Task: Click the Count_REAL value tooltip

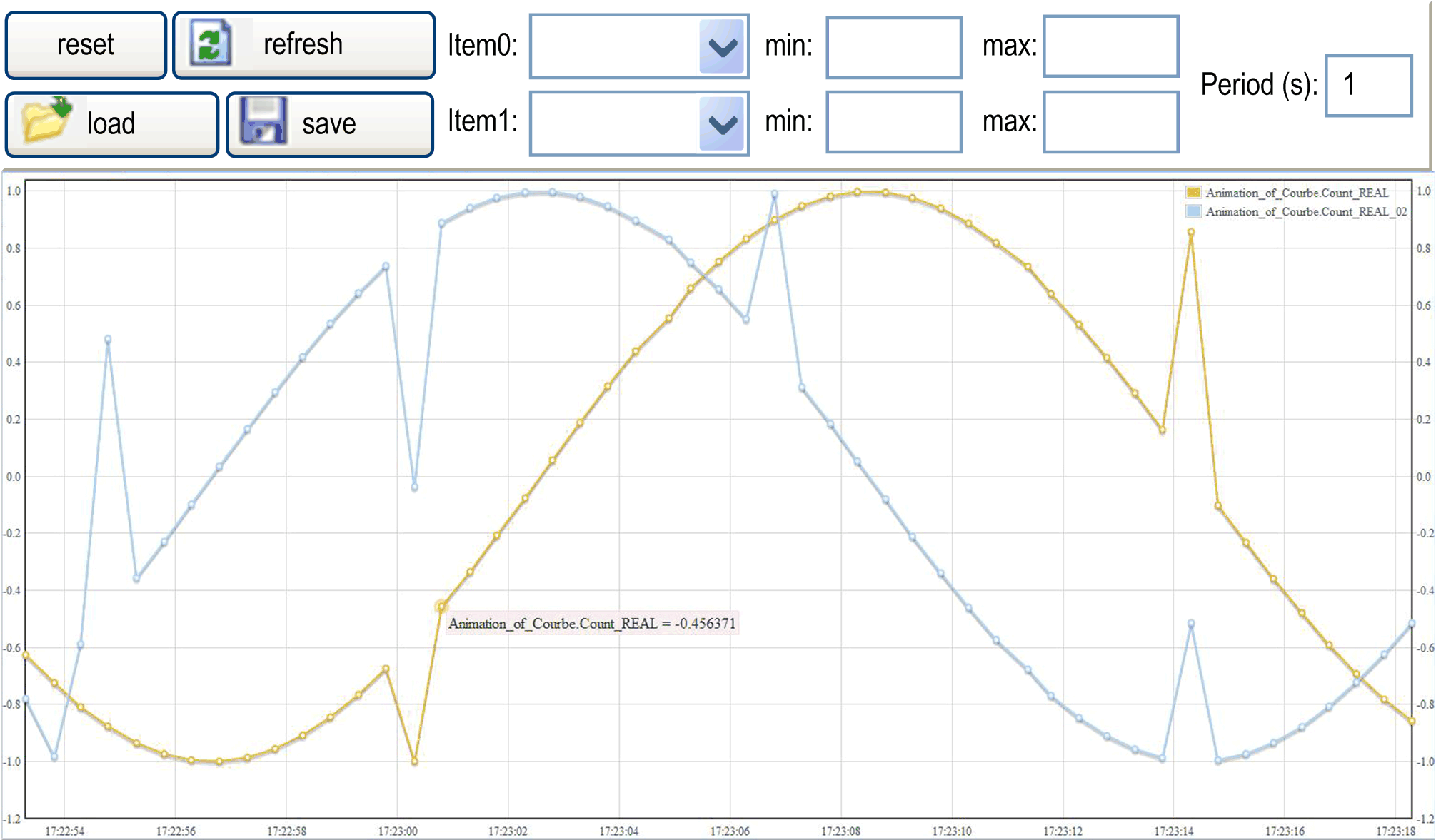Action: tap(591, 624)
